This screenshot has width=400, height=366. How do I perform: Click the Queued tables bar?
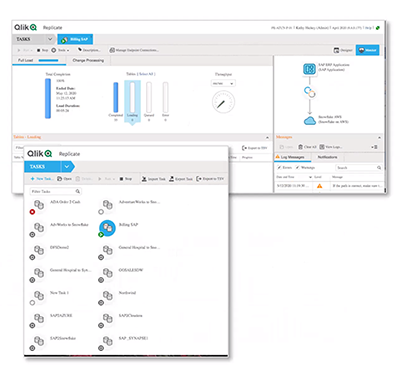[149, 97]
